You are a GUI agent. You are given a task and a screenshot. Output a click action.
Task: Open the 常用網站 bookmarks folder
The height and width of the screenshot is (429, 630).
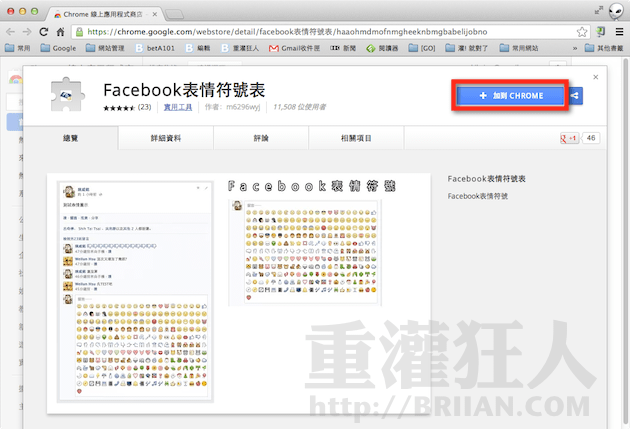pyautogui.click(x=519, y=48)
